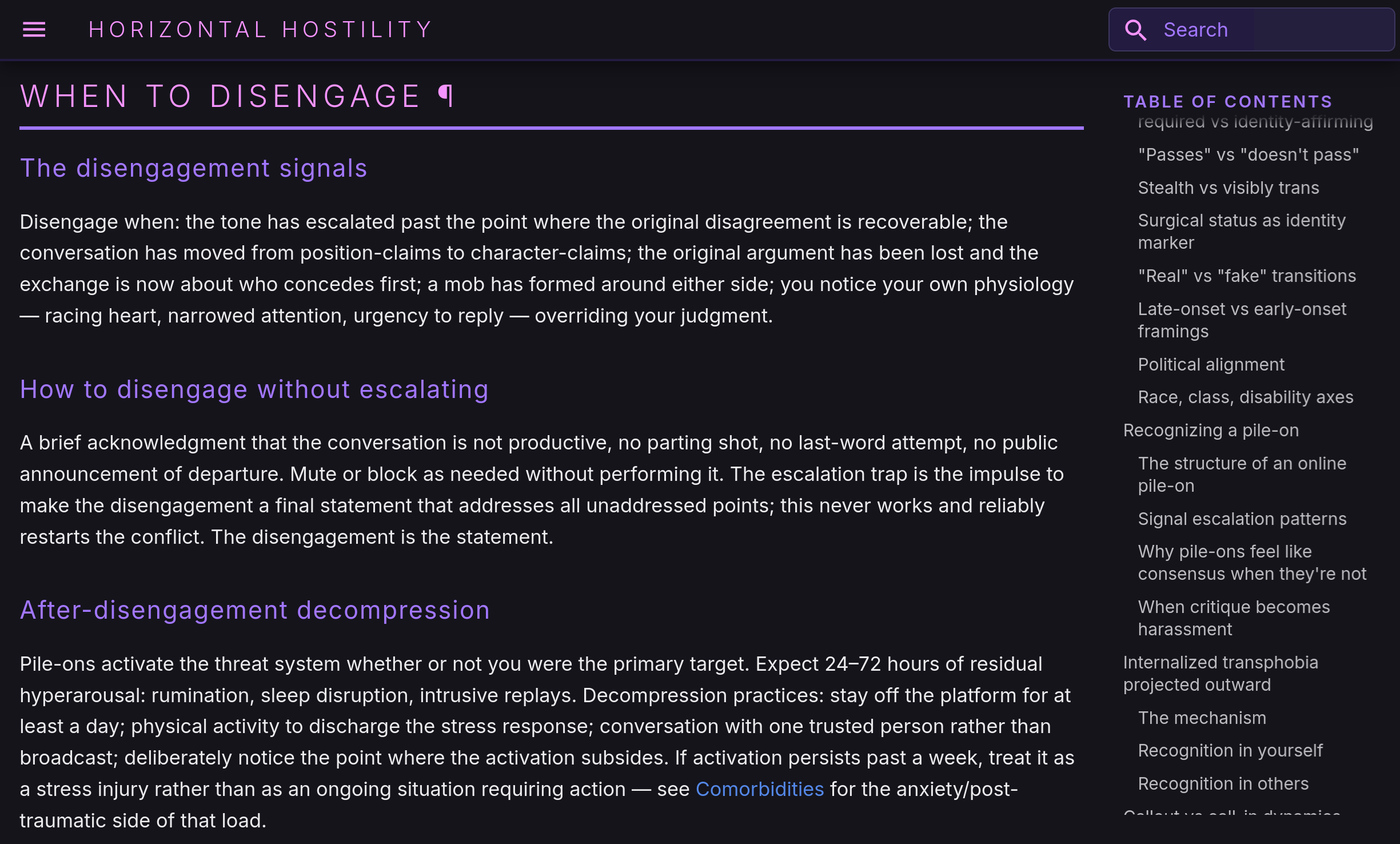This screenshot has width=1400, height=844.
Task: Navigate to Late-onset vs early-onset framings
Action: click(1242, 320)
